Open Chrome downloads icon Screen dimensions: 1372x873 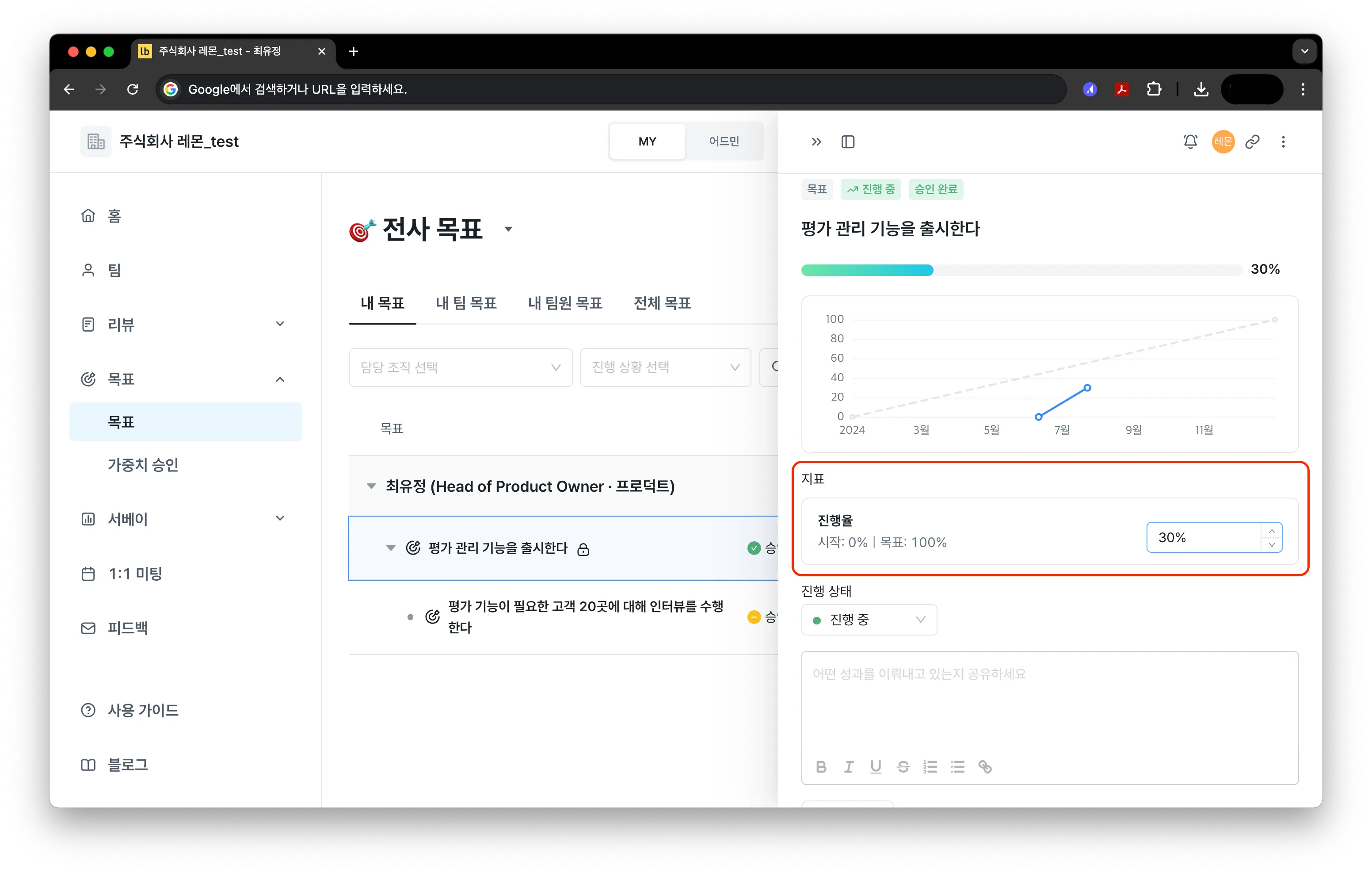(x=1201, y=89)
